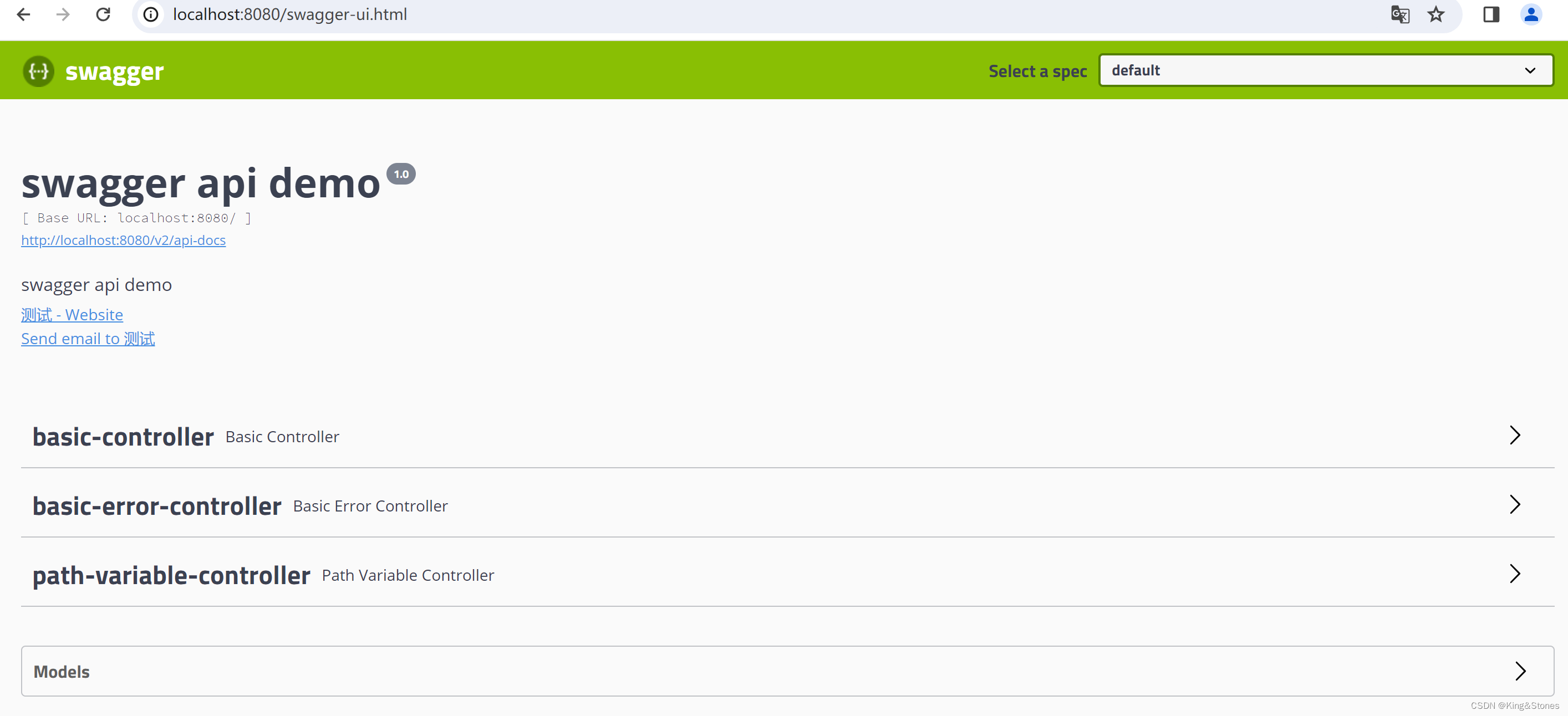Viewport: 1568px width, 716px height.
Task: Open the browser side panel icon
Action: click(1491, 14)
